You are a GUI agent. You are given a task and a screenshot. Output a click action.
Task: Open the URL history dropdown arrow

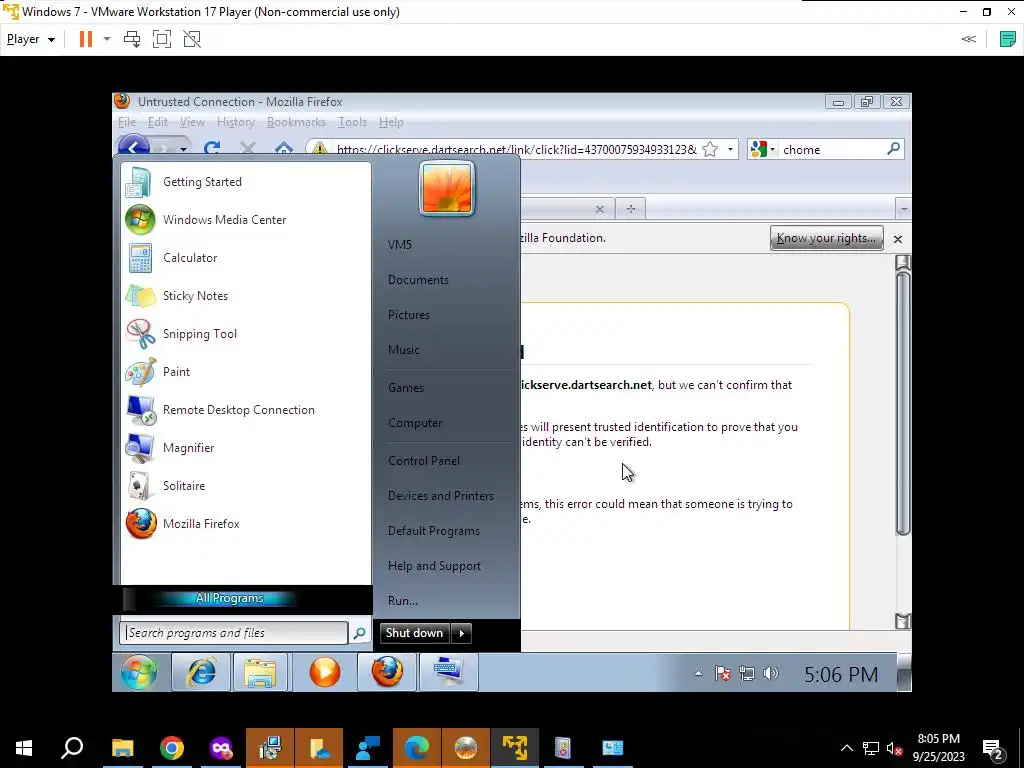pos(730,150)
